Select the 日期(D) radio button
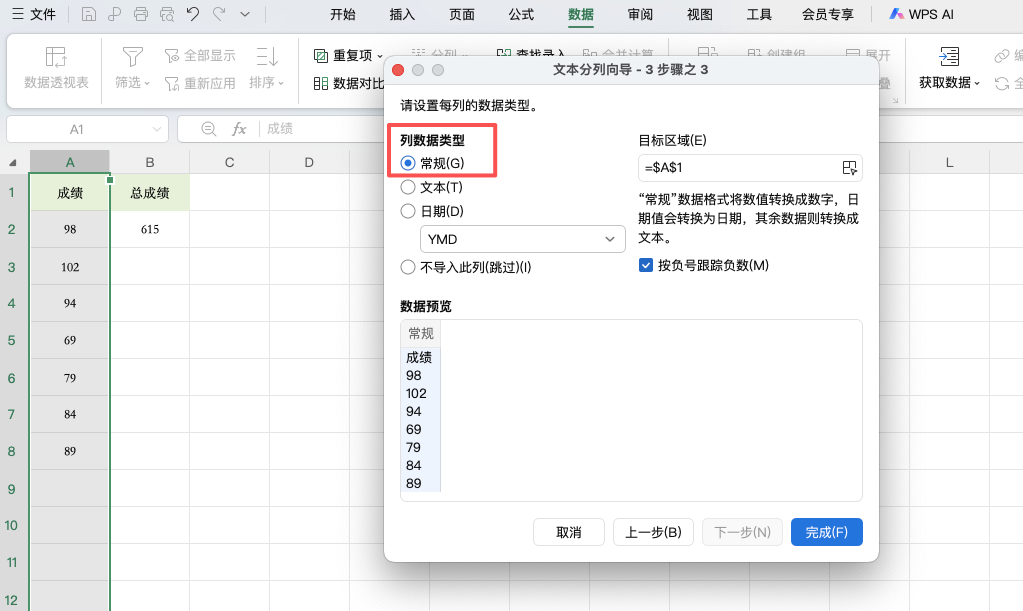Image resolution: width=1023 pixels, height=611 pixels. [x=408, y=211]
